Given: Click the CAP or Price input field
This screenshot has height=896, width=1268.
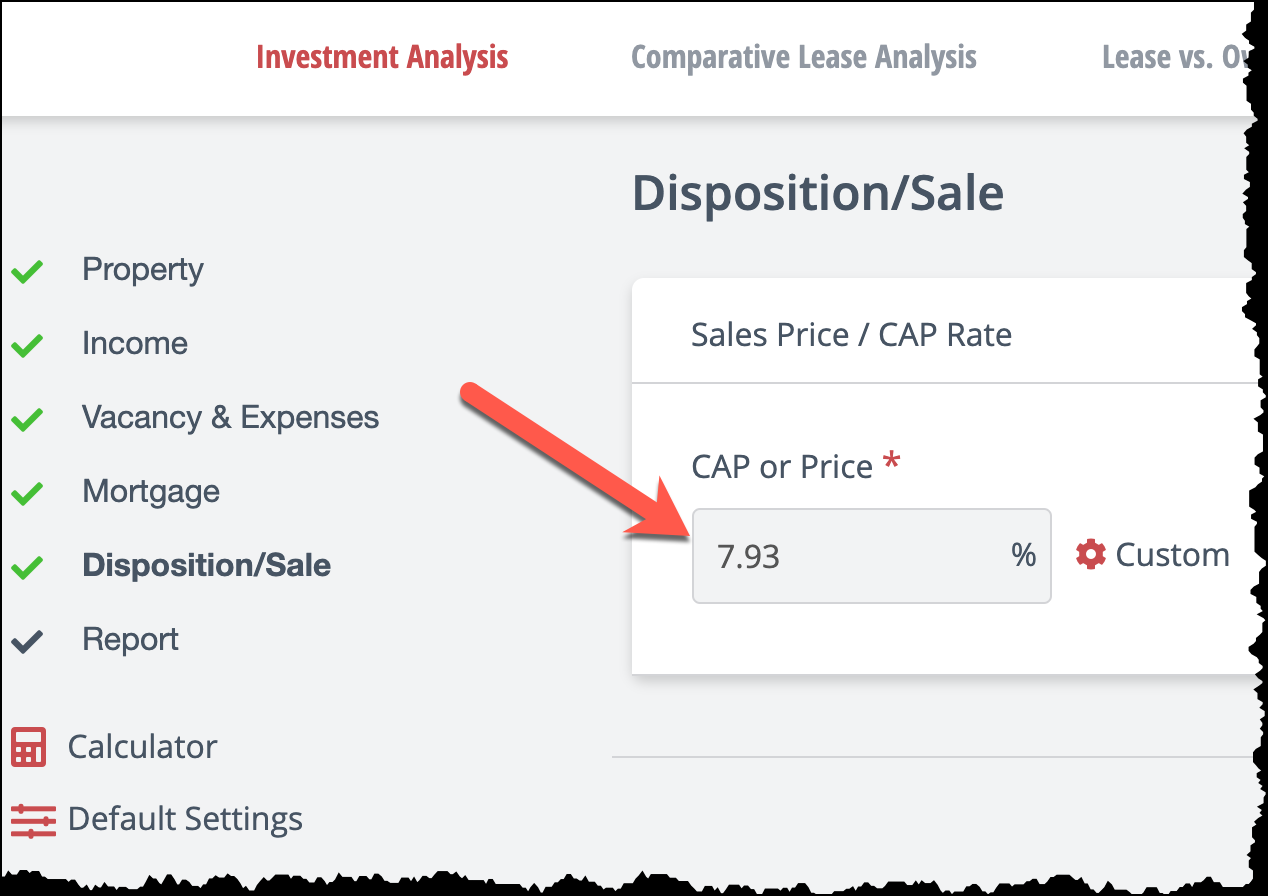Looking at the screenshot, I should tap(871, 556).
